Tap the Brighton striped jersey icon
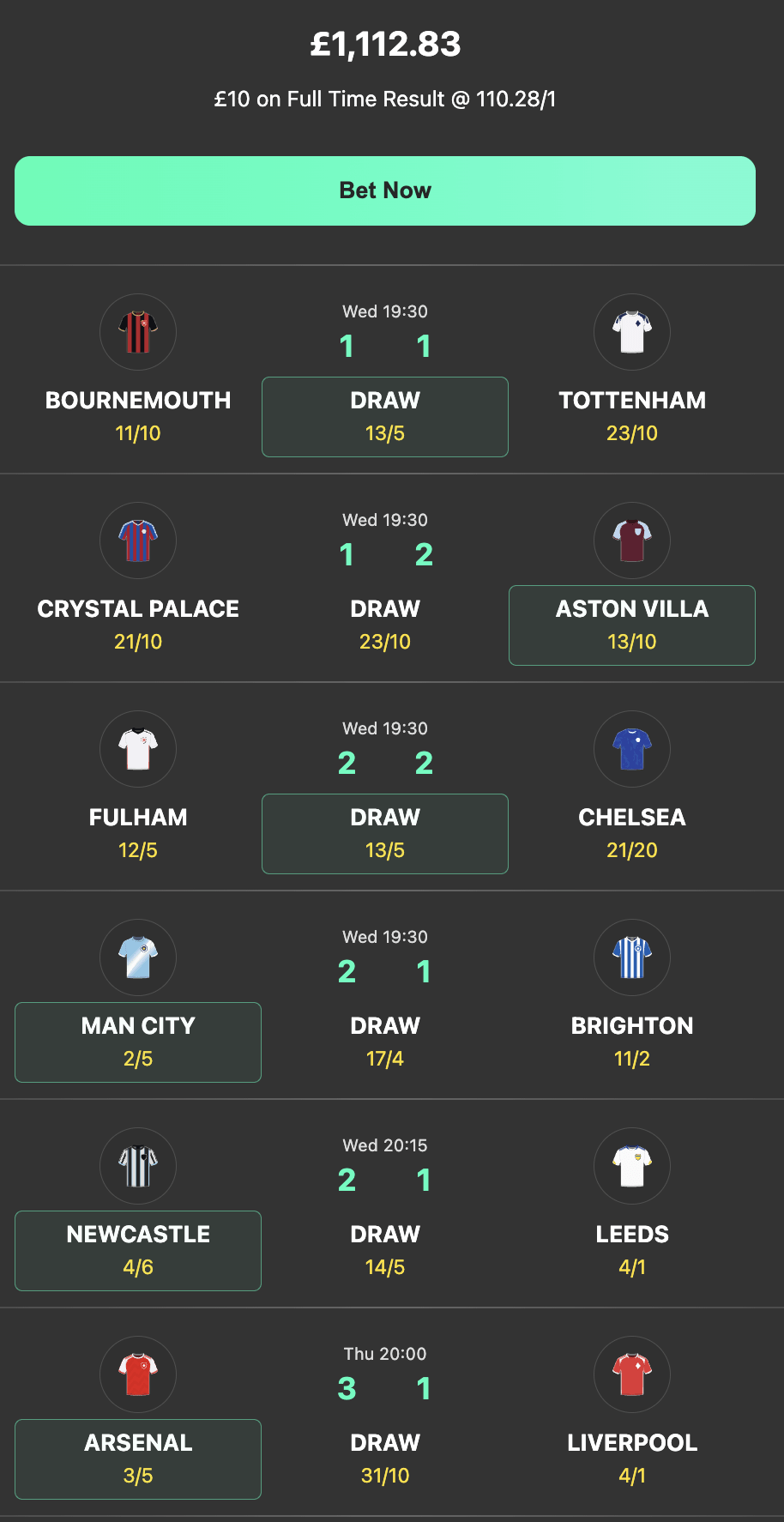The image size is (784, 1522). (x=632, y=957)
